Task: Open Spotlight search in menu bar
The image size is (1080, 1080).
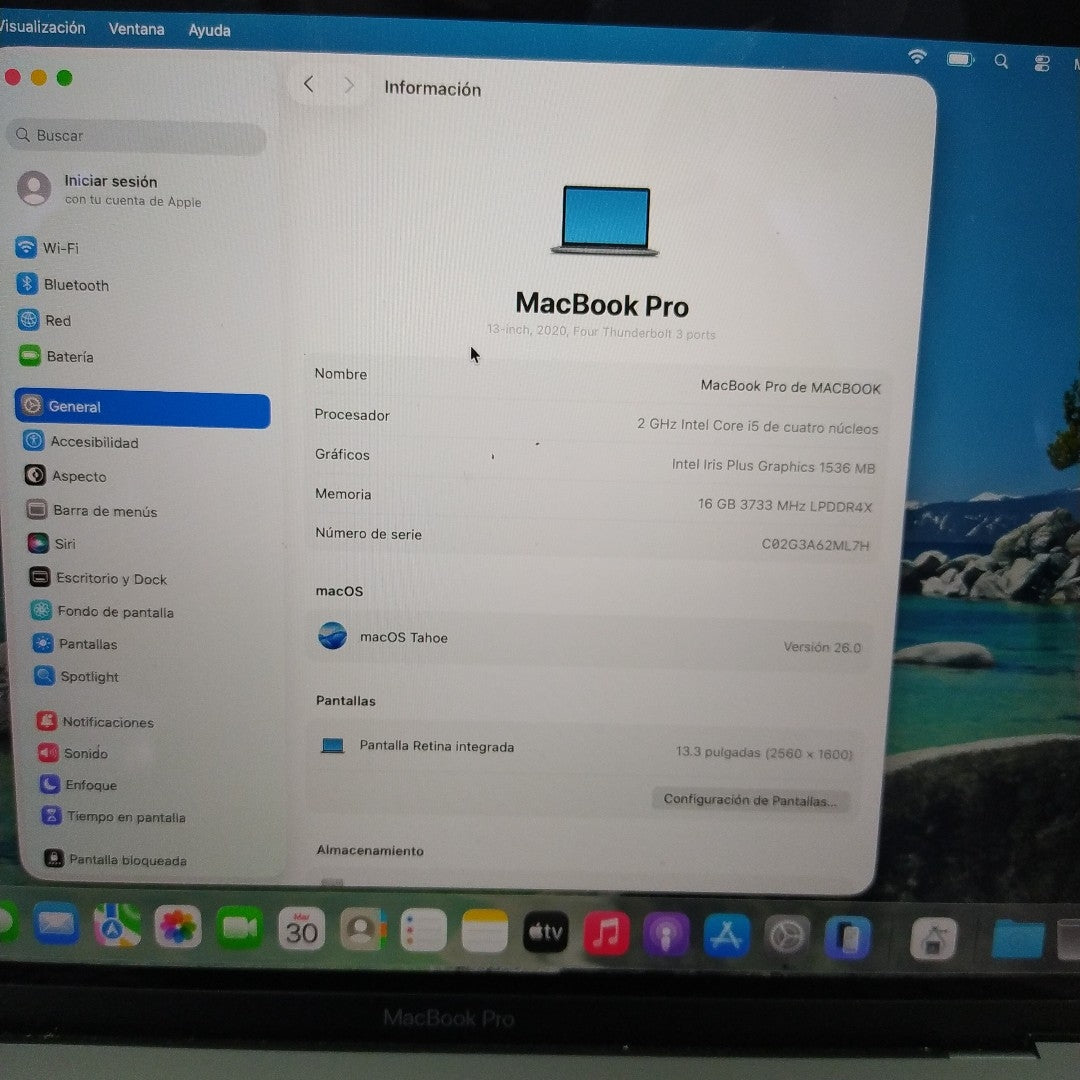Action: point(1001,61)
